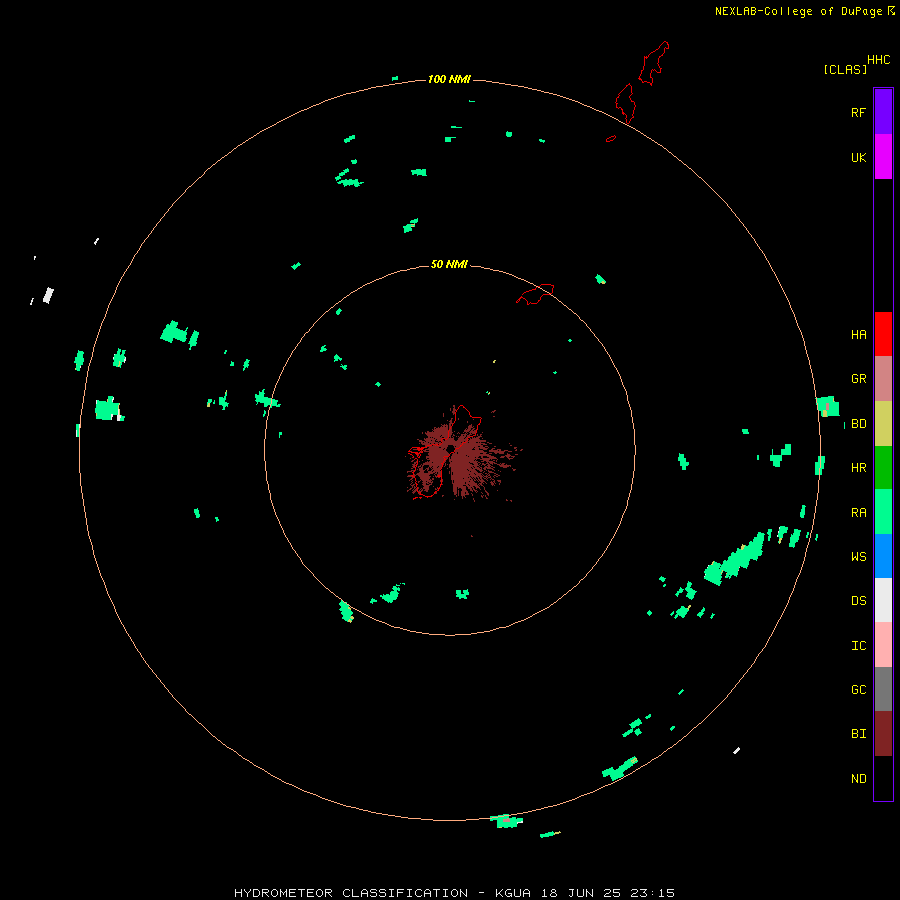The image size is (900, 900).
Task: Click the 'BI' legend label
Action: 858,734
